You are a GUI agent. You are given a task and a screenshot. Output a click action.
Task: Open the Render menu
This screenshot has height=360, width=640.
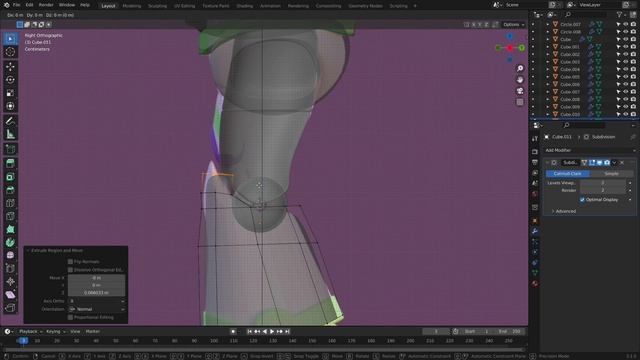[x=46, y=5]
